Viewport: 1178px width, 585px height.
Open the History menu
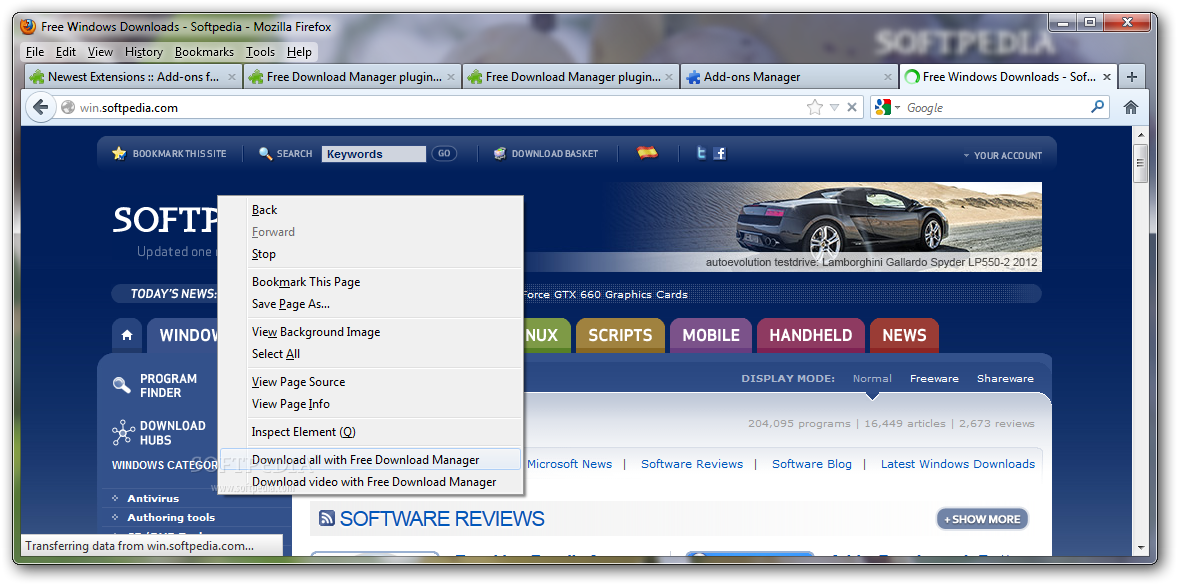click(143, 52)
